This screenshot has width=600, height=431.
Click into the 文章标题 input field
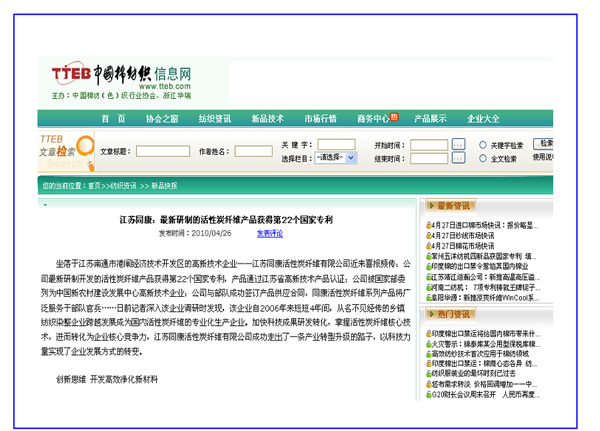[x=163, y=151]
